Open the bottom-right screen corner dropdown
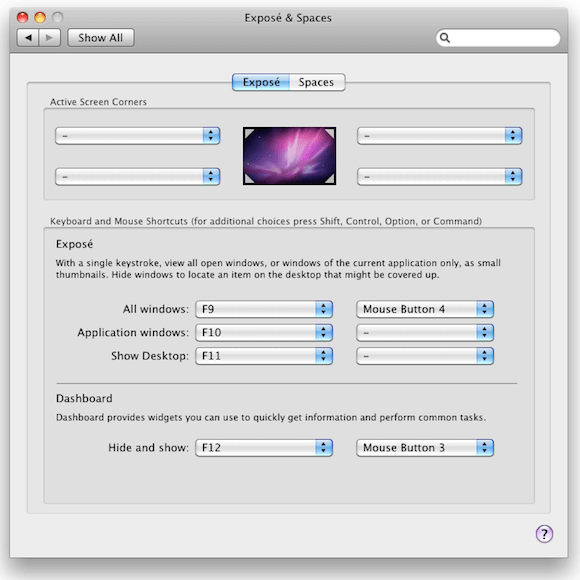 (439, 176)
